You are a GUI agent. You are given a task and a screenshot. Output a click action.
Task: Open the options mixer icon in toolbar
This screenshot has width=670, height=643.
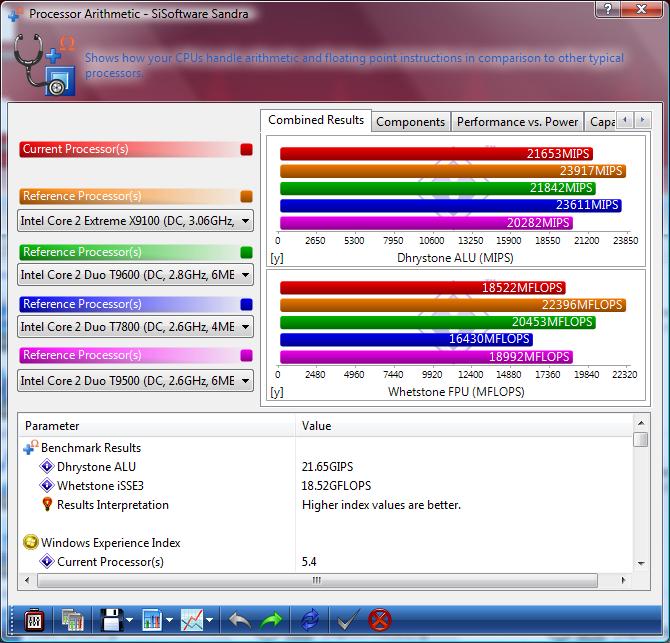coord(34,620)
